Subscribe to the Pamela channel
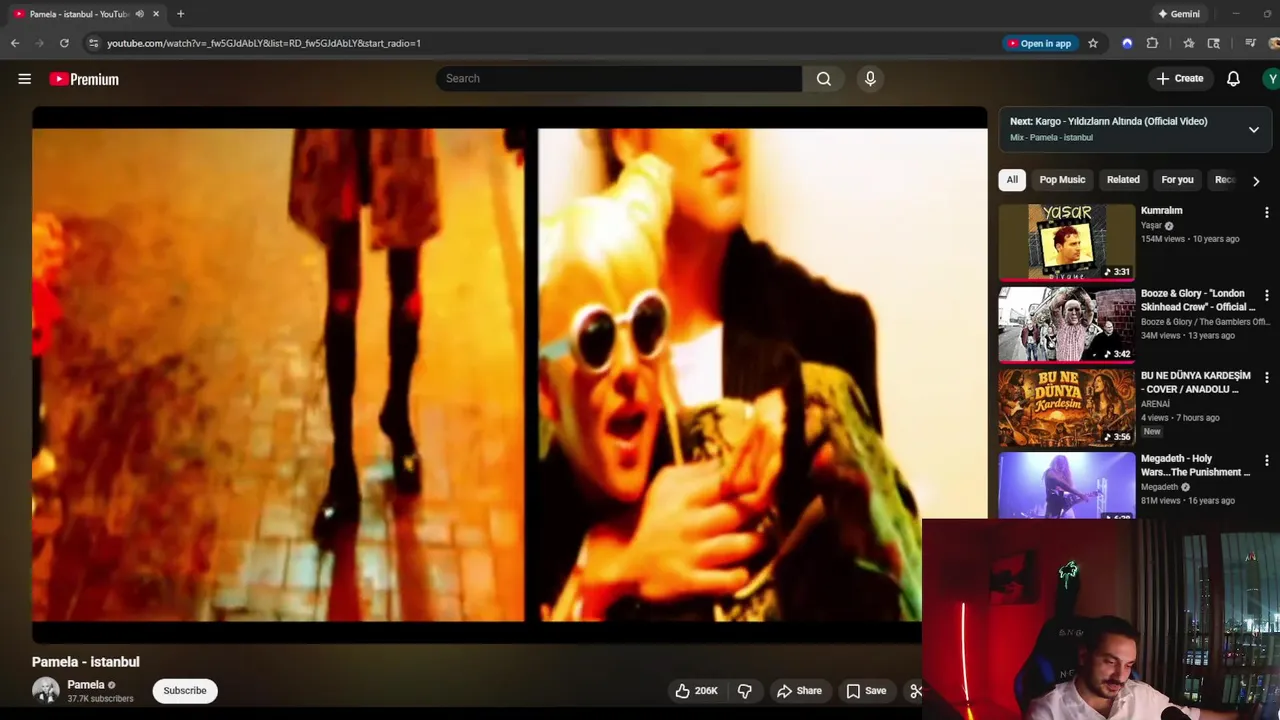The width and height of the screenshot is (1280, 720). [x=185, y=691]
